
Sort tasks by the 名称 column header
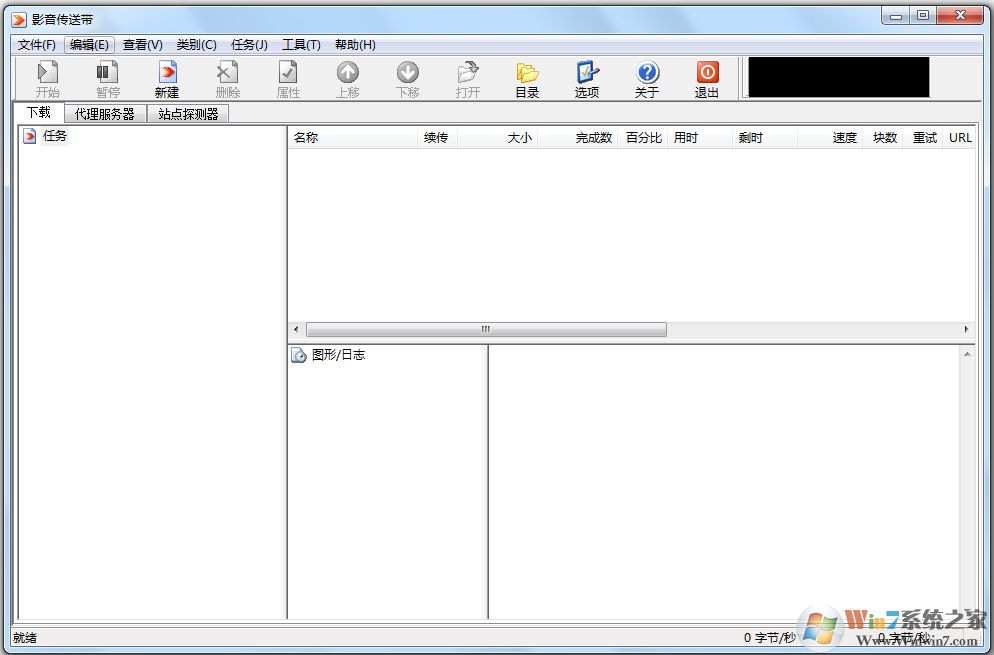[305, 137]
